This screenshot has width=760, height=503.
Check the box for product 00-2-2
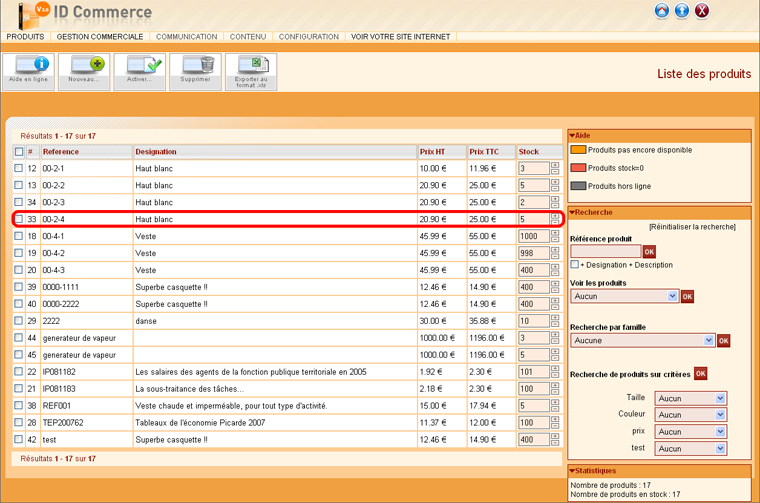click(x=18, y=185)
